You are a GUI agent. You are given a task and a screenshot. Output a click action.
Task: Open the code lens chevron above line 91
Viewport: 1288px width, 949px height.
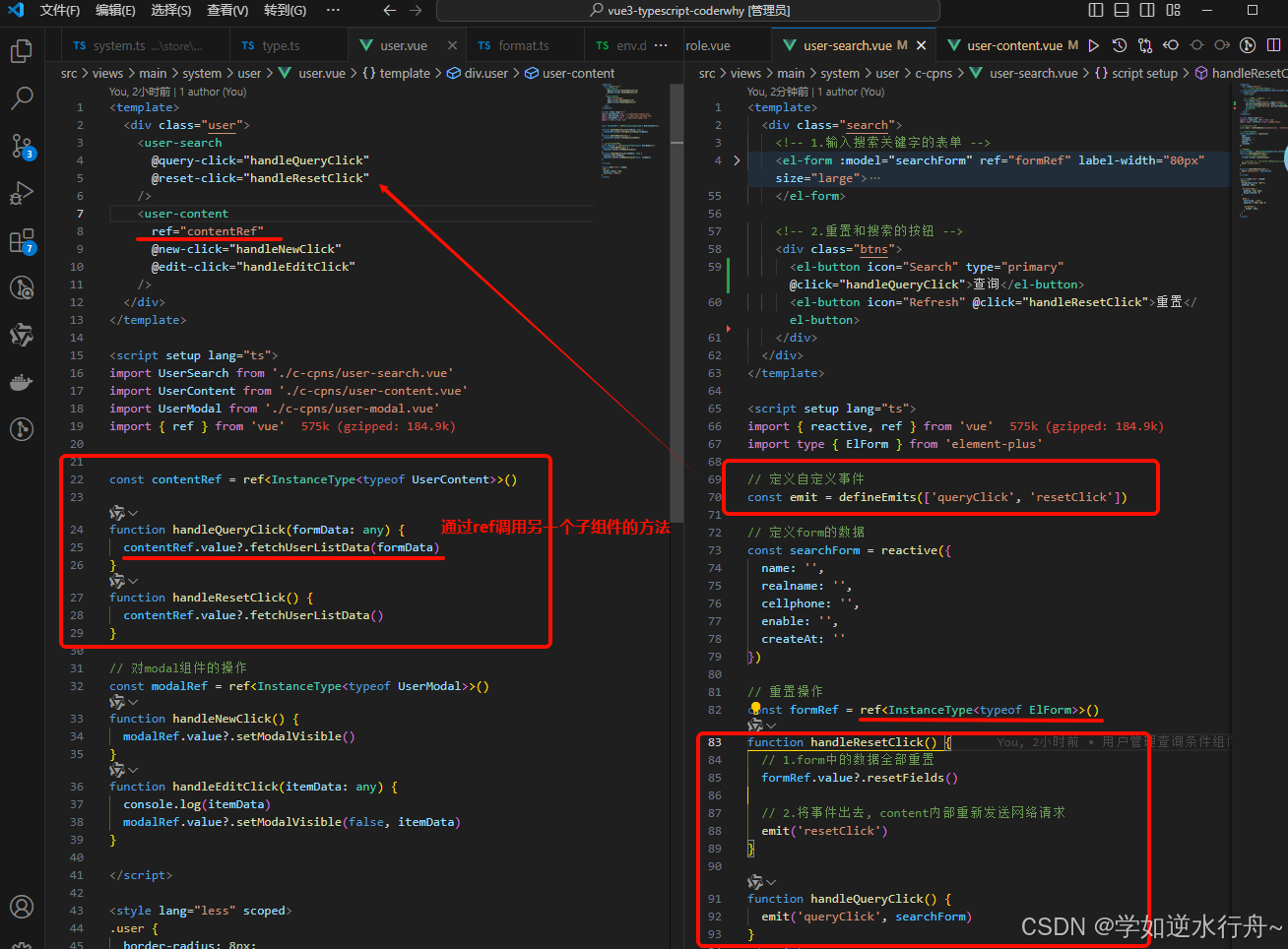tap(771, 882)
